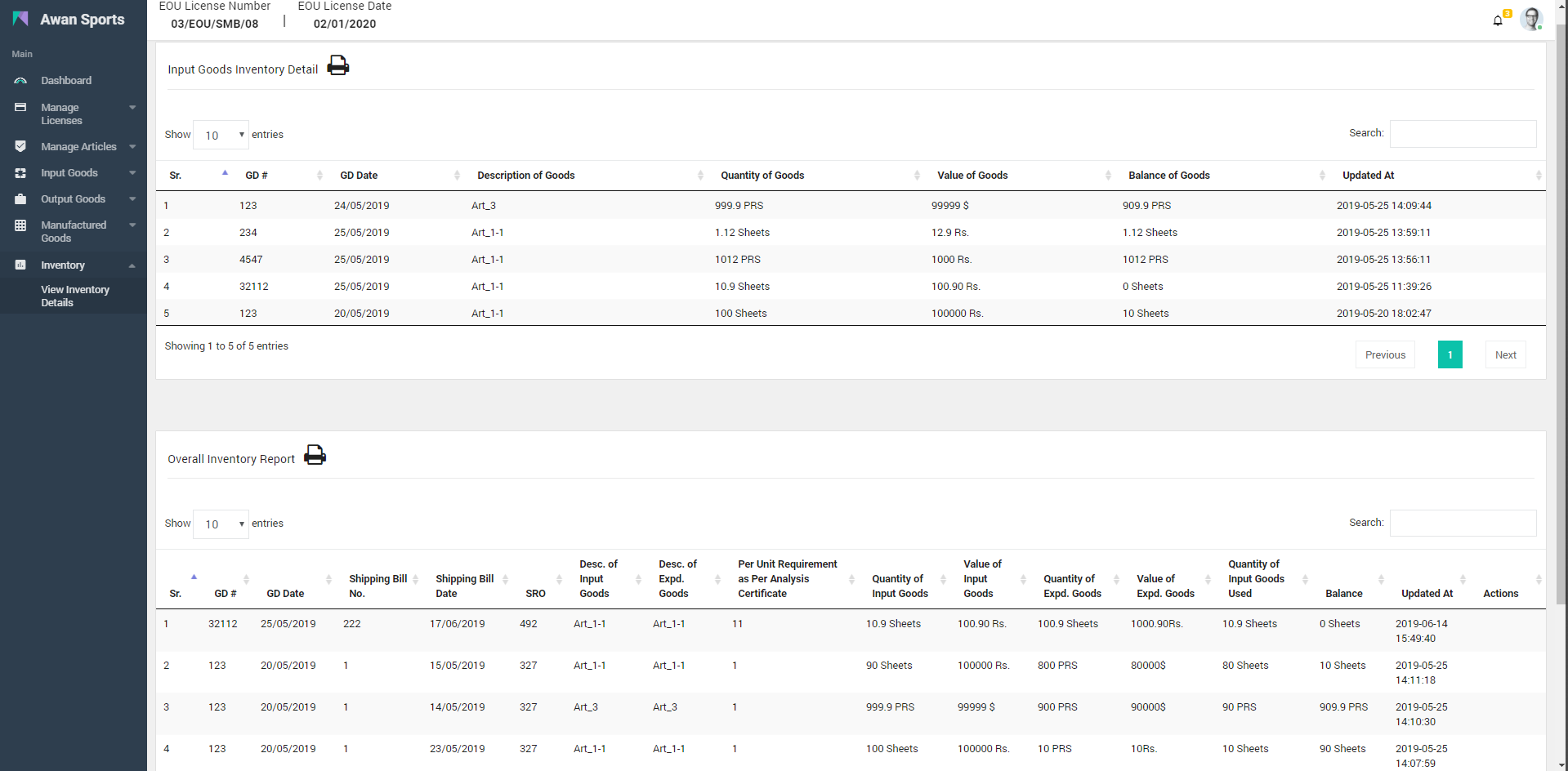Click GD # '32112' in overall report
Screen dimensions: 1568x771
point(222,624)
